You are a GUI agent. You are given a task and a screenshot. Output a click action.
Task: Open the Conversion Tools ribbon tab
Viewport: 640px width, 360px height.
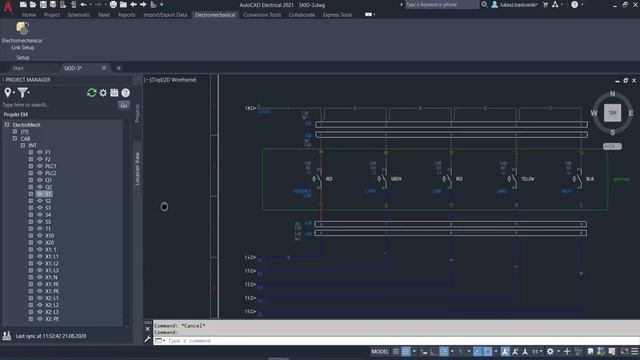coord(262,15)
